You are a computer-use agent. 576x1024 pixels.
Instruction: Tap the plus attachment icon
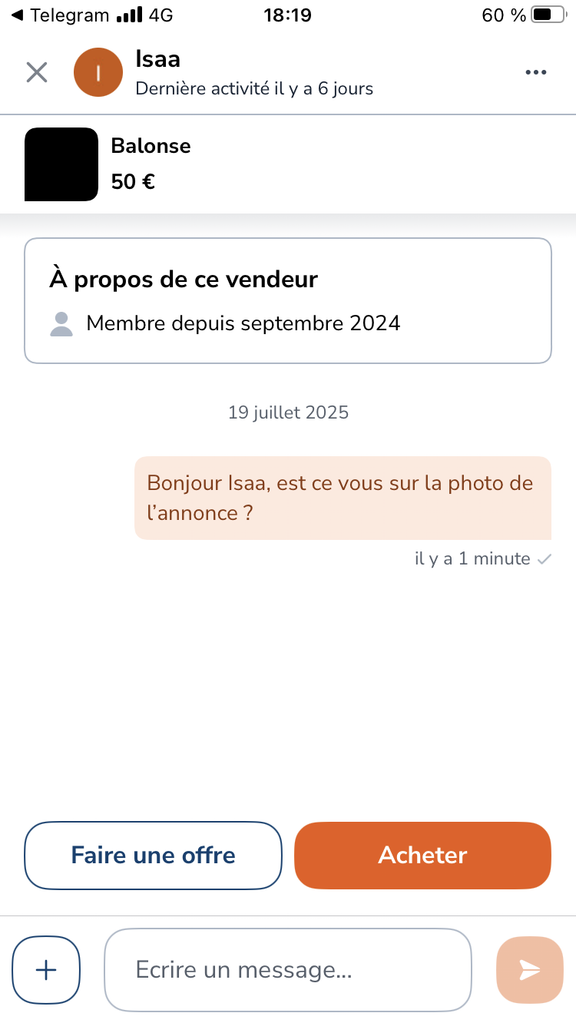tap(46, 970)
